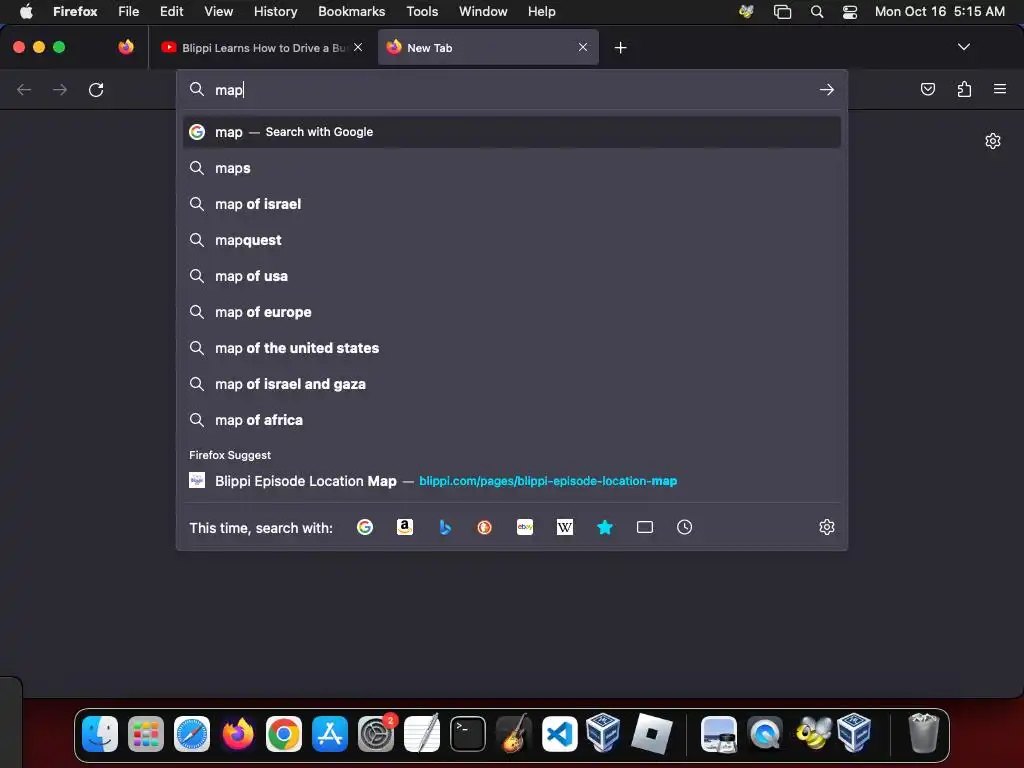Viewport: 1024px width, 768px height.
Task: Open the View menu
Action: tap(218, 11)
